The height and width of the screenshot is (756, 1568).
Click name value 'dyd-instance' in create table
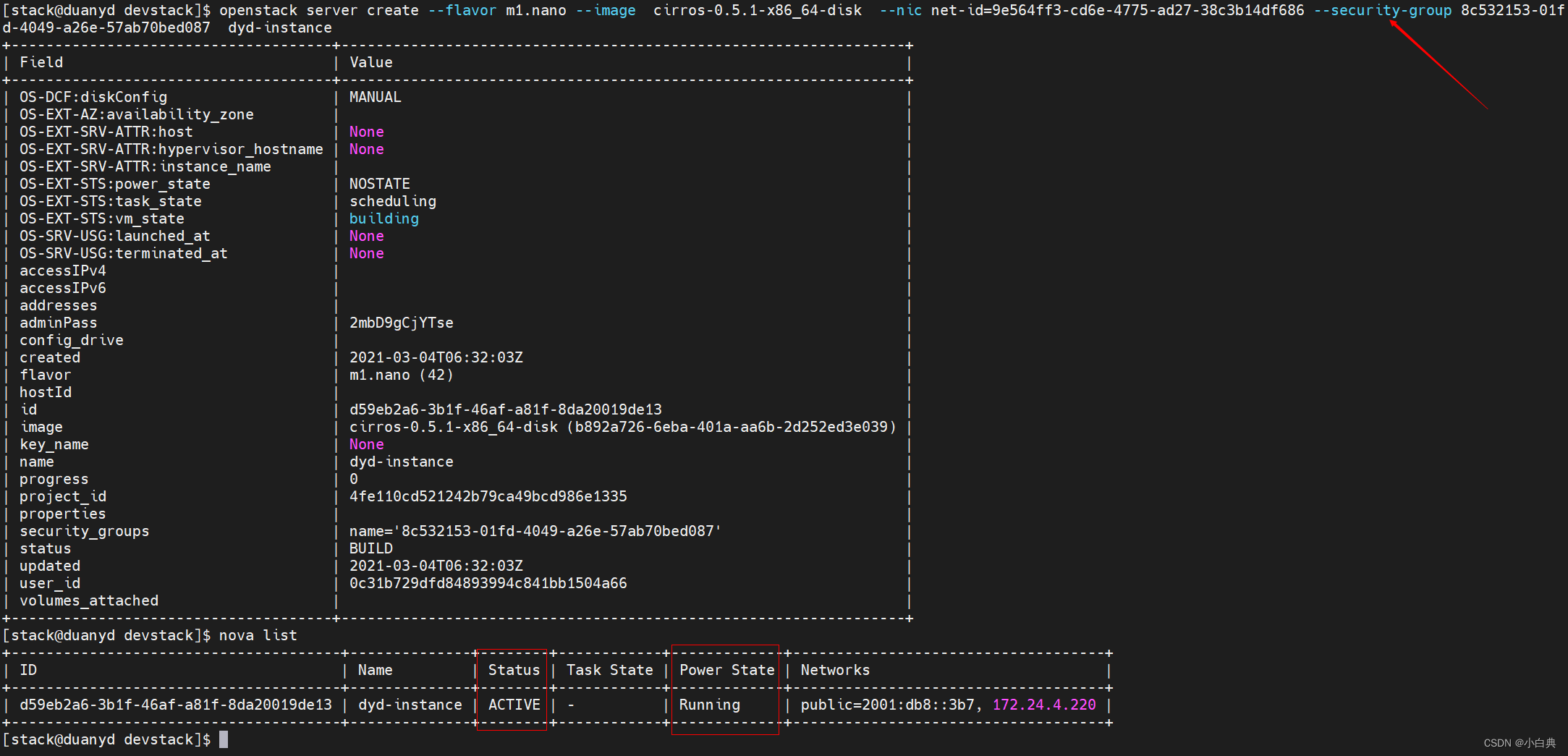click(x=402, y=462)
